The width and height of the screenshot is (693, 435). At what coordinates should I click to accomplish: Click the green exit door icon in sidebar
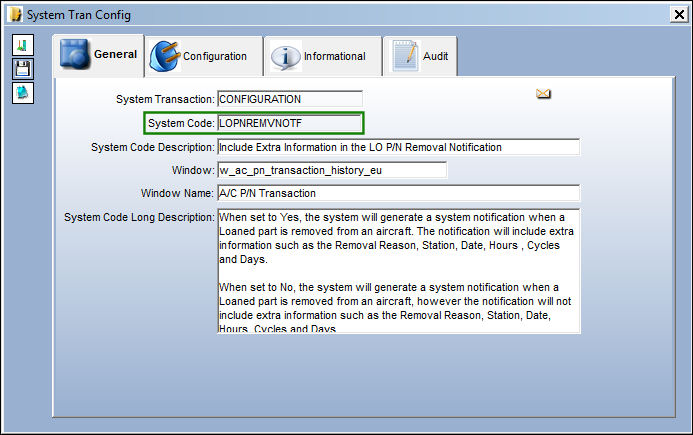(x=23, y=45)
